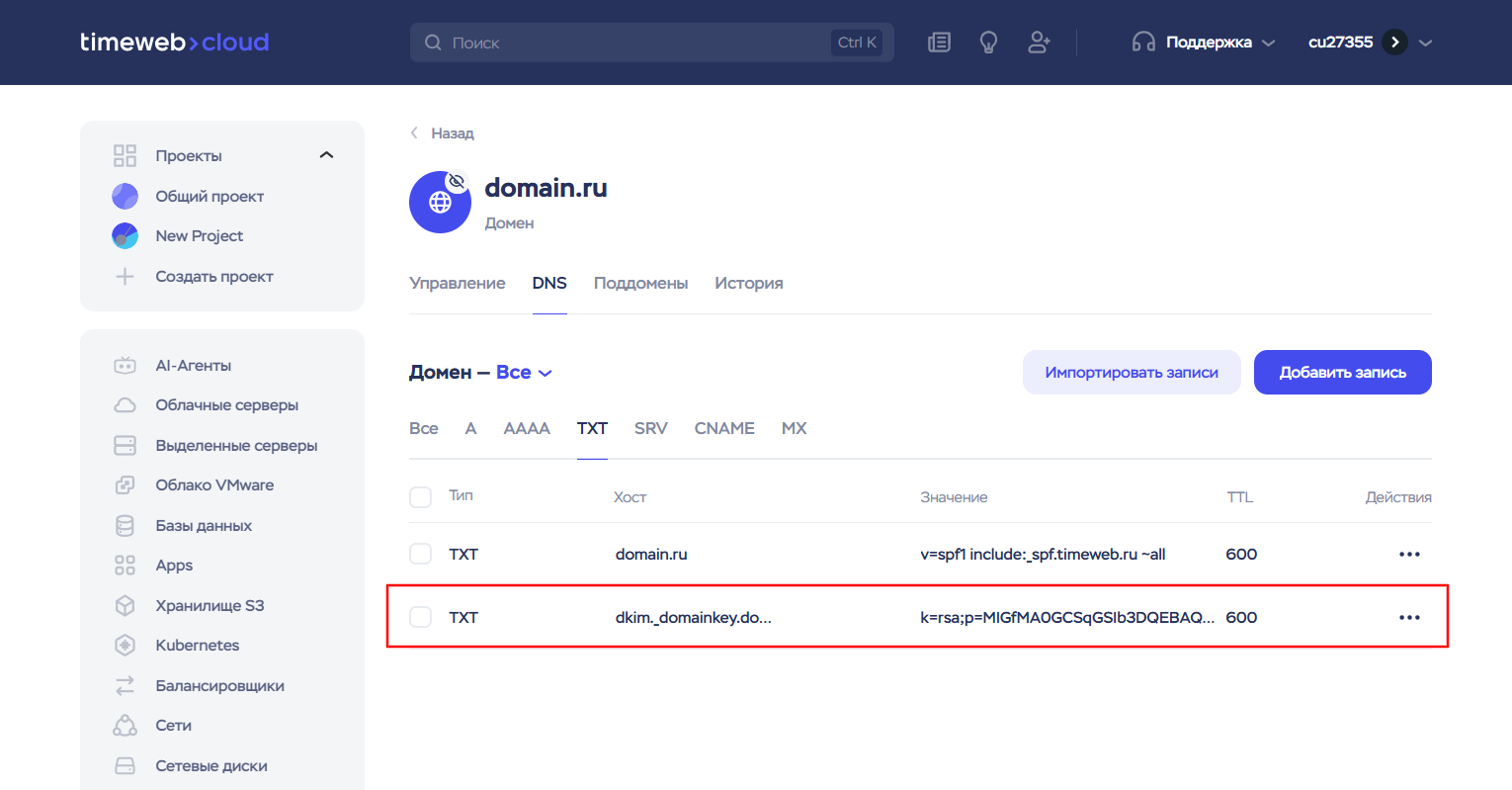
Task: Toggle the select-all checkbox in table header
Action: (x=421, y=496)
